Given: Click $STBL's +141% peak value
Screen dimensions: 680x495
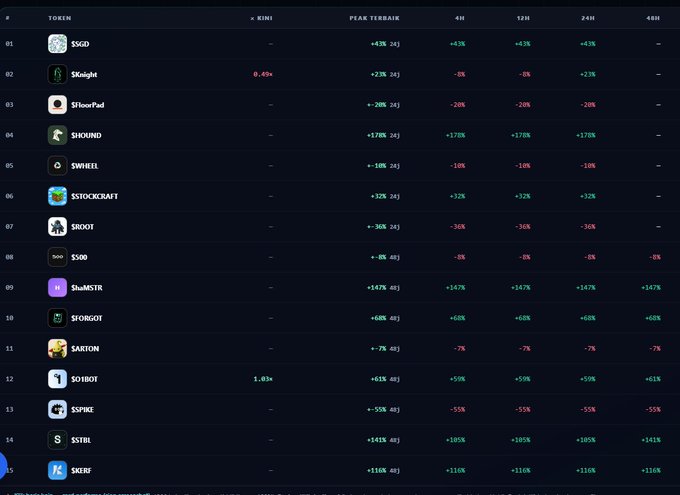Looking at the screenshot, I should tap(376, 440).
